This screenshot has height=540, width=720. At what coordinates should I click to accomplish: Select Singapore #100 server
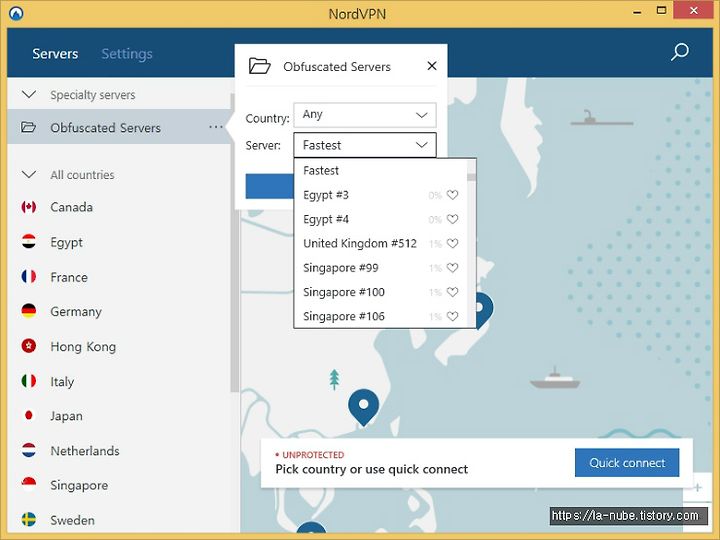pyautogui.click(x=380, y=292)
